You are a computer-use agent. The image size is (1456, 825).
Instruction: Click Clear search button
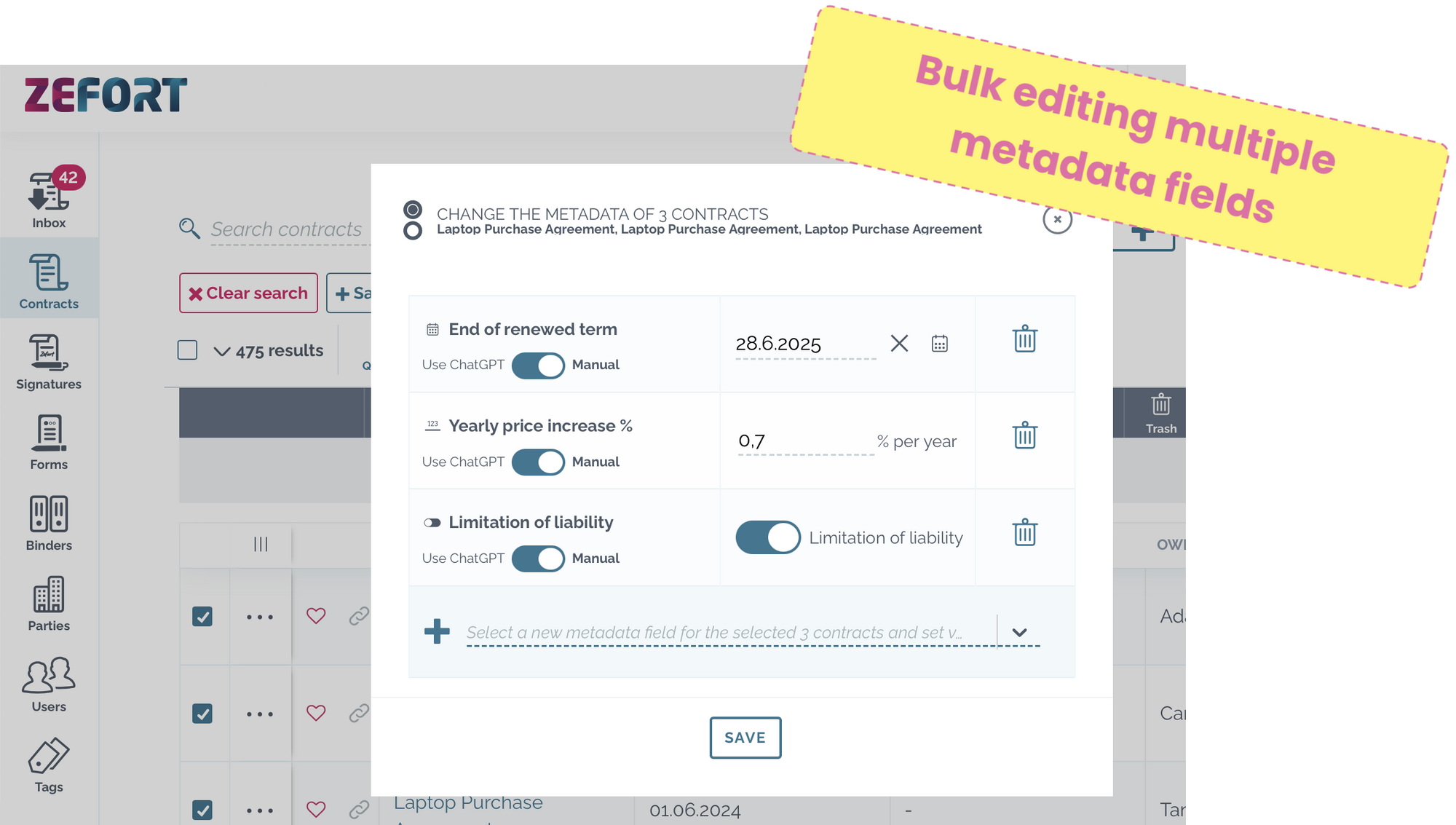click(249, 293)
